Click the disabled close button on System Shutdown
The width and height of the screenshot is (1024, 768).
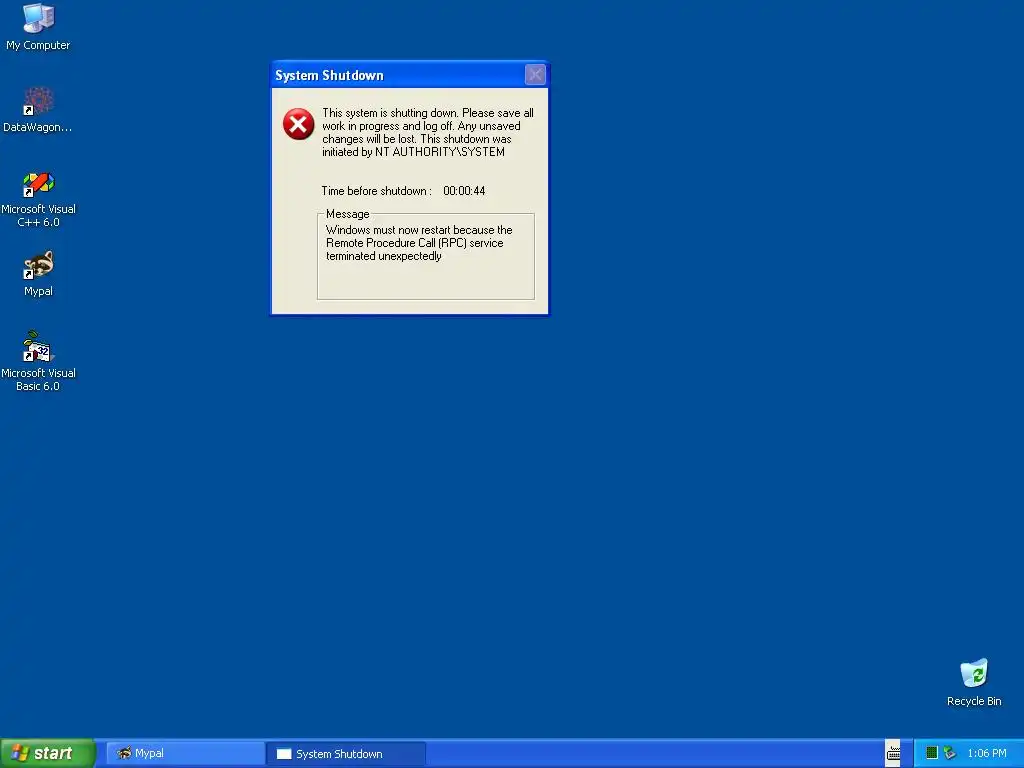pos(535,74)
